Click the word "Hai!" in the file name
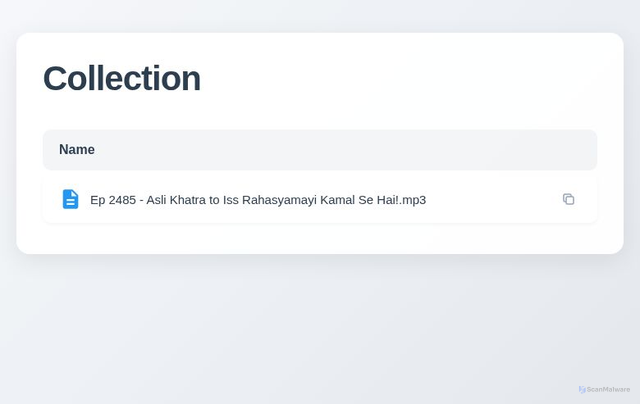The image size is (640, 404). click(385, 200)
